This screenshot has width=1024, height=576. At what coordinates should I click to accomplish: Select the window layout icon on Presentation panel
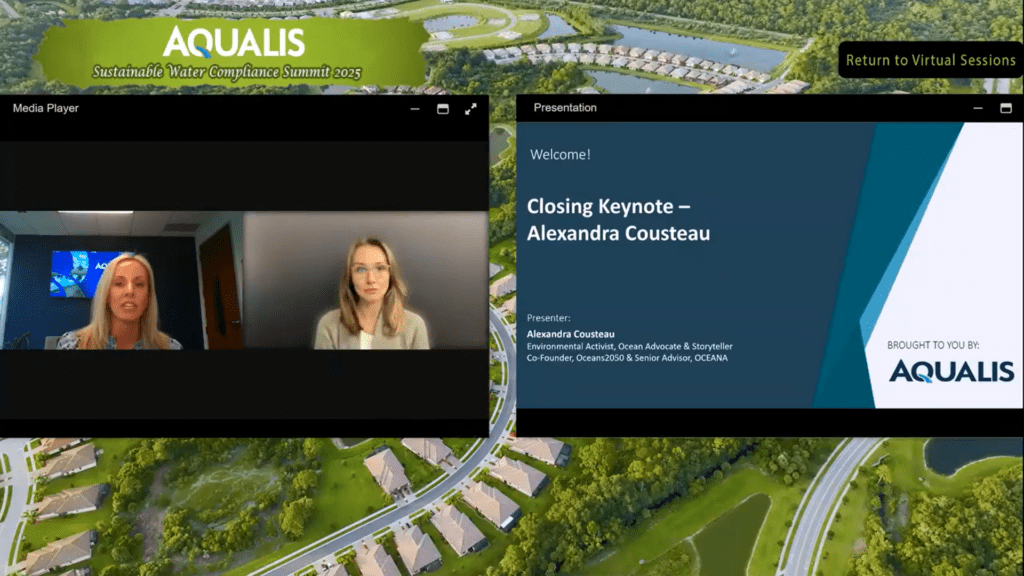(x=1008, y=107)
